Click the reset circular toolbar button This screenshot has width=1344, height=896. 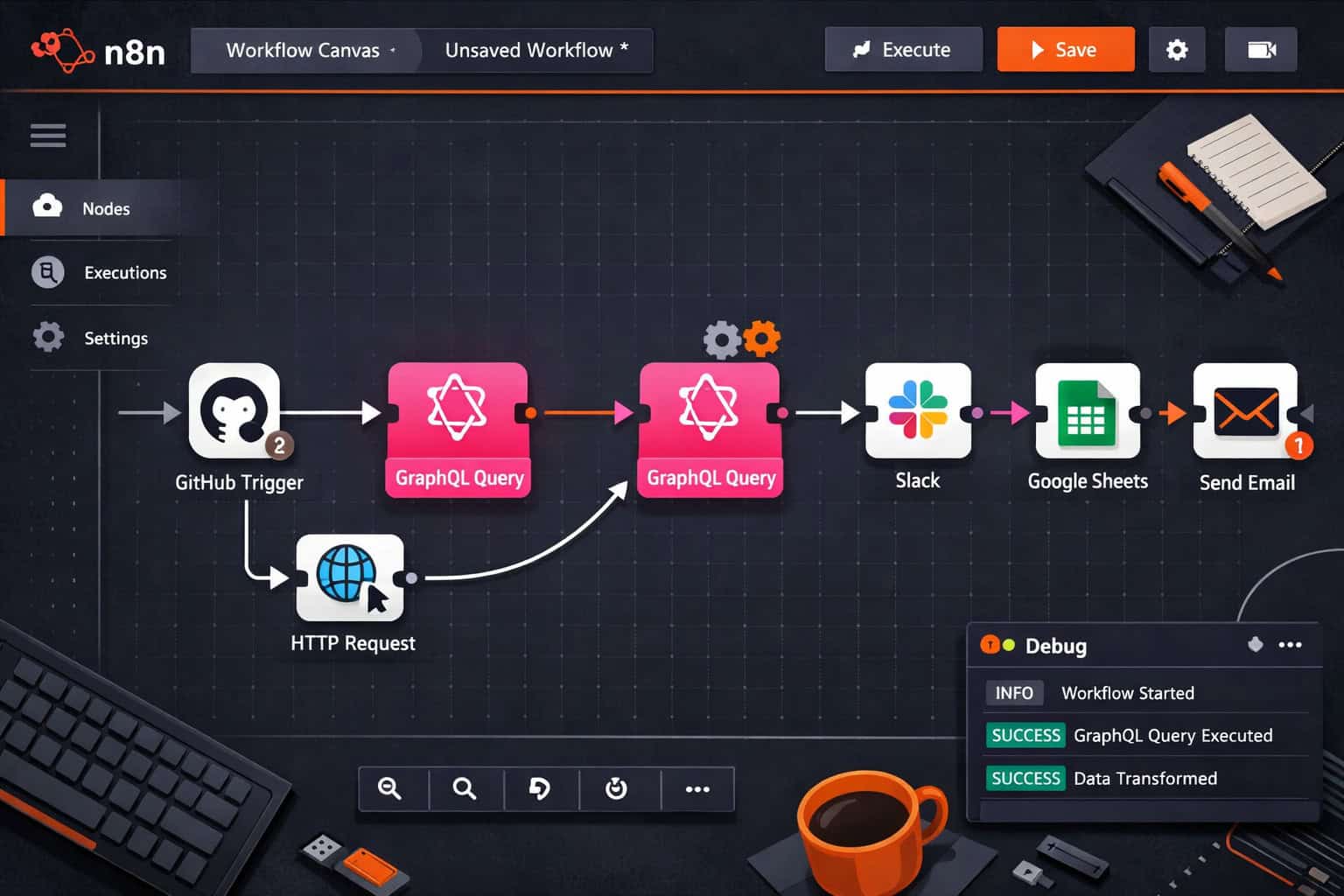click(x=616, y=788)
